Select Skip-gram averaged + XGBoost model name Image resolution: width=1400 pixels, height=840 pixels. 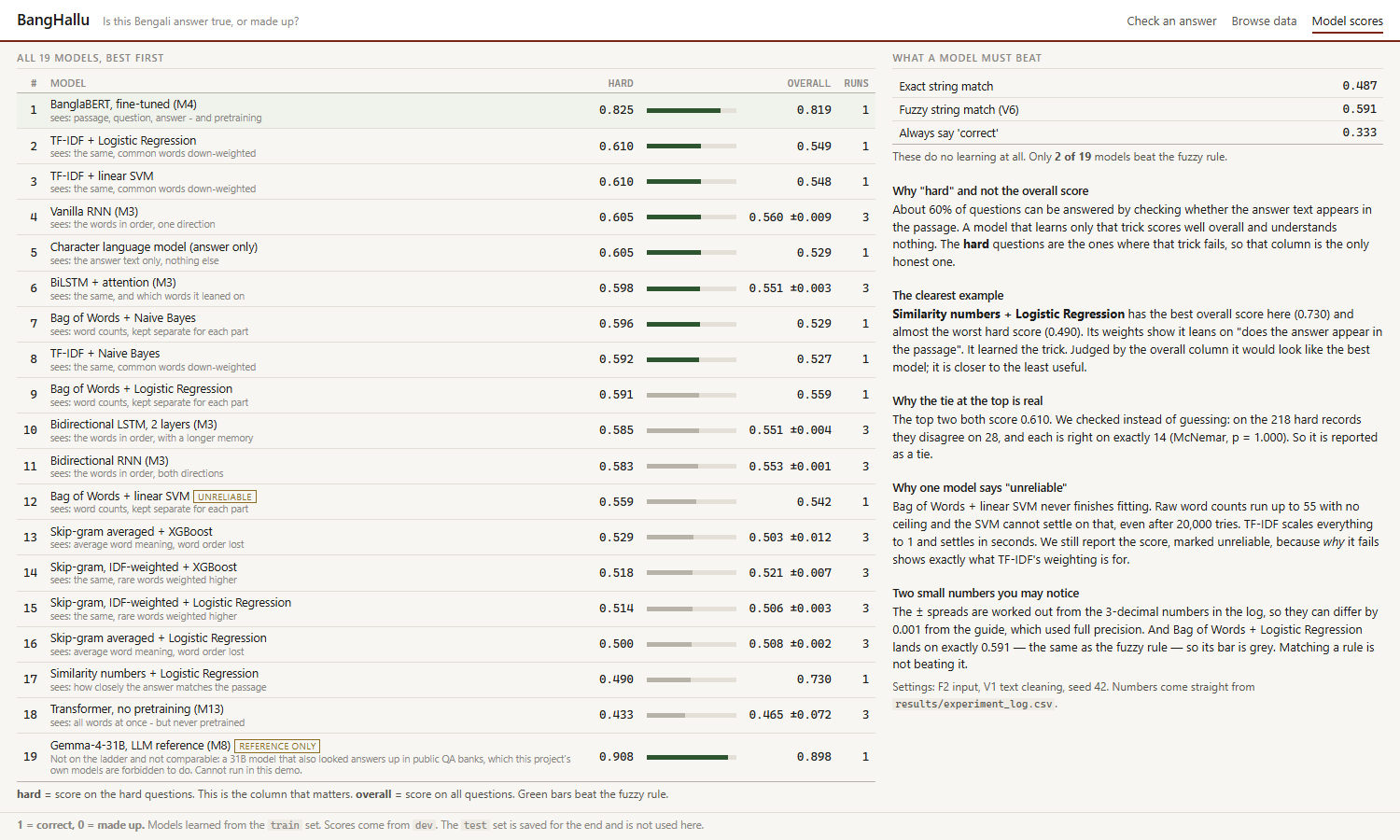[x=132, y=531]
